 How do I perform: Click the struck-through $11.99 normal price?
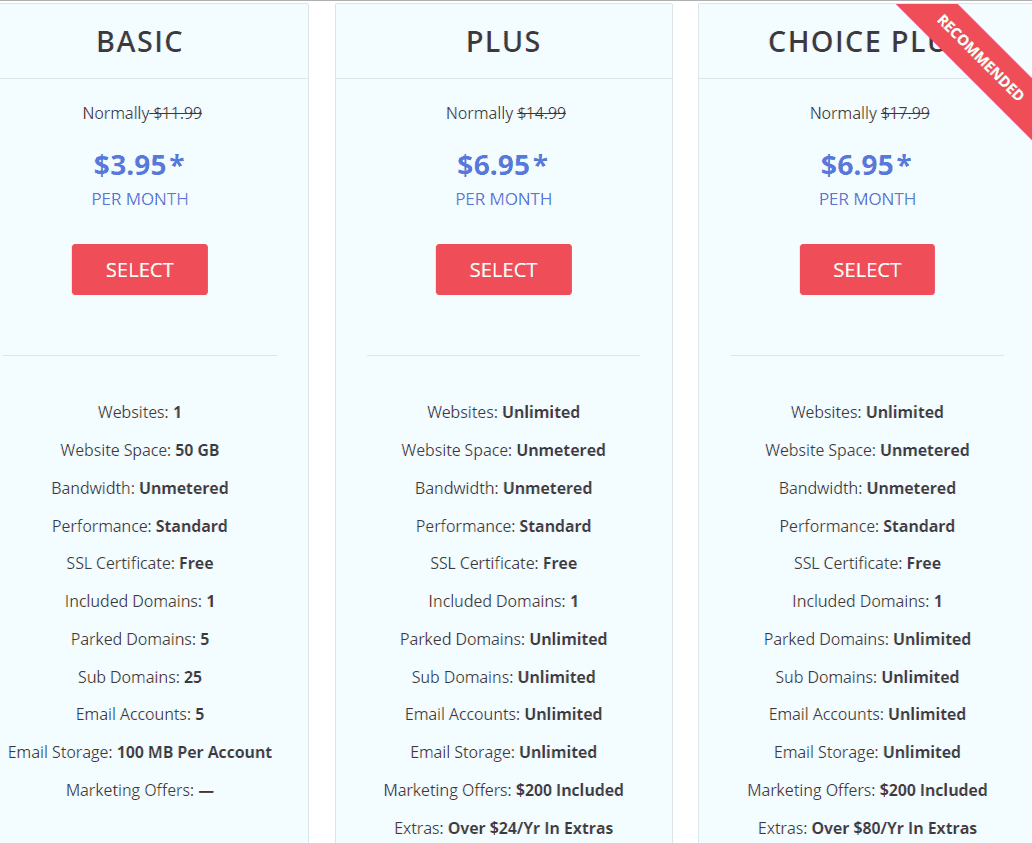click(178, 113)
